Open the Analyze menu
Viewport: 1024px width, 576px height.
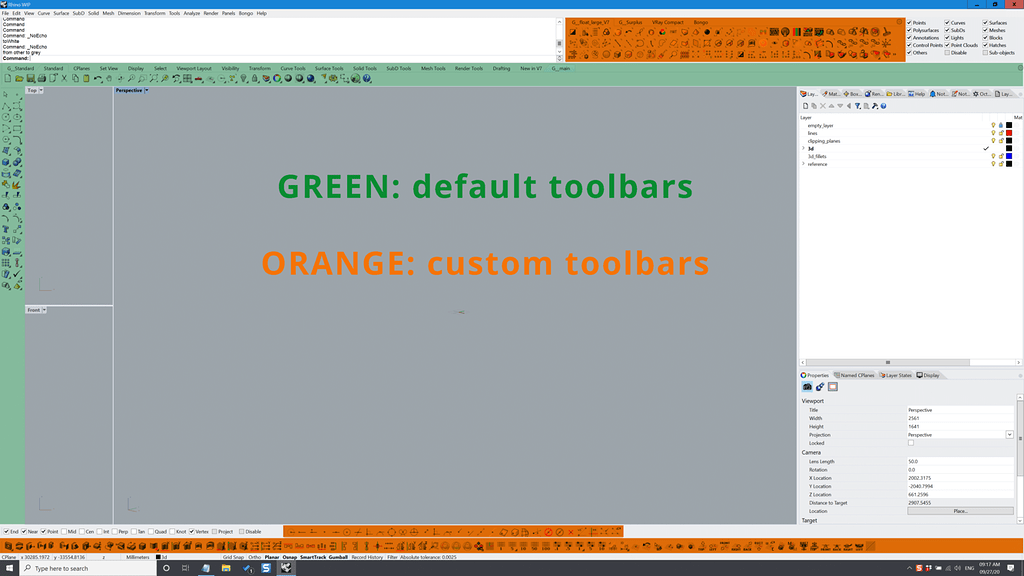point(192,13)
